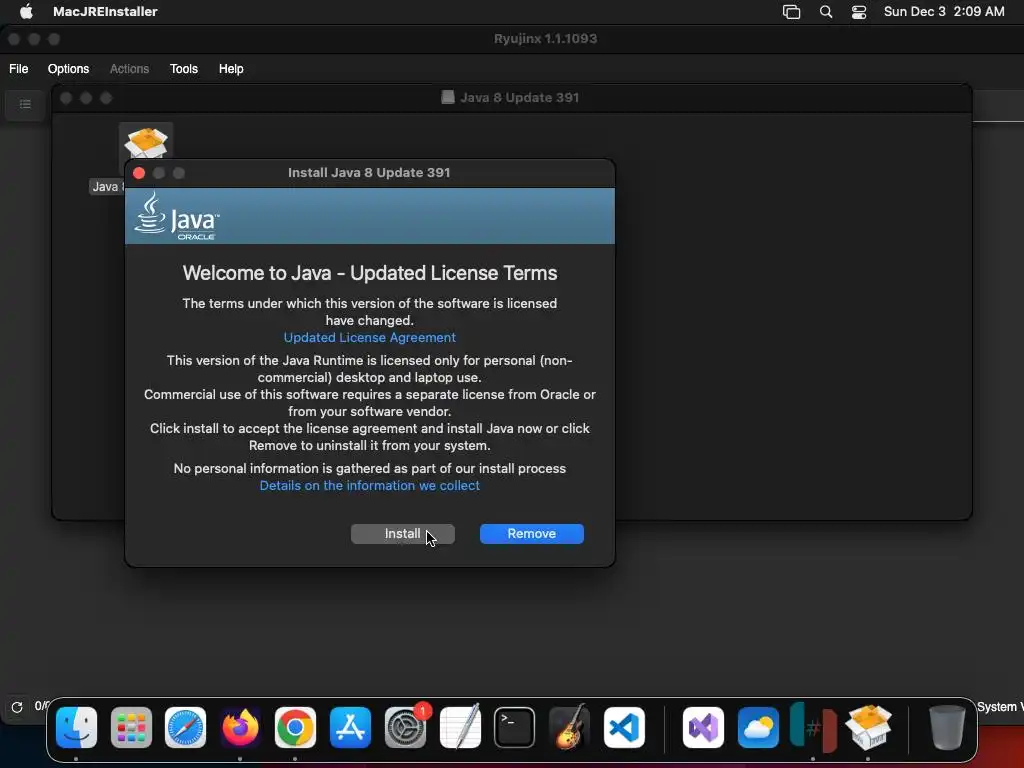Screen dimensions: 1024x768
Task: Open the Actions menu in Ryujinx
Action: tap(129, 69)
